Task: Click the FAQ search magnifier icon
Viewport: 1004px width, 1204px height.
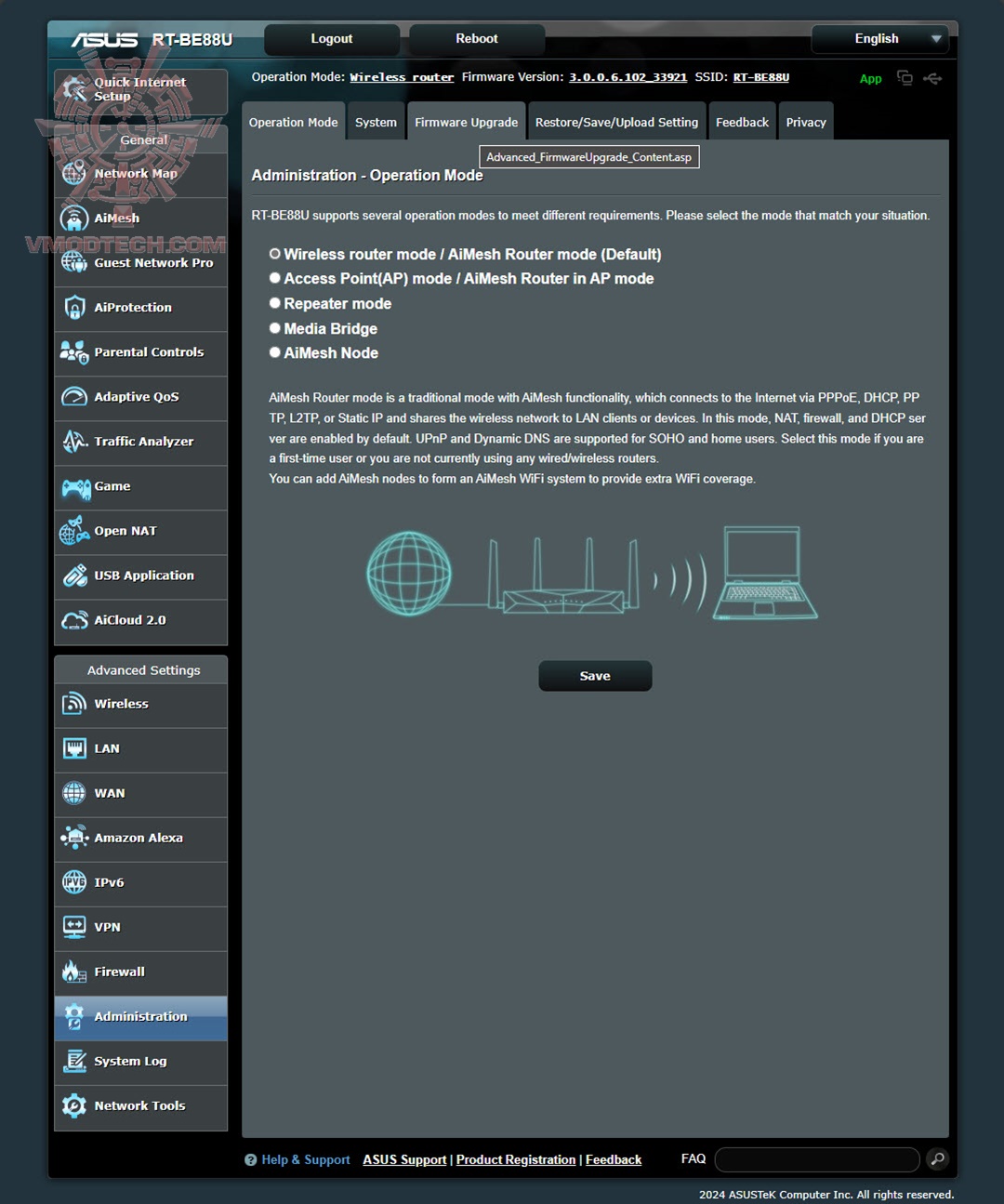Action: click(937, 1158)
